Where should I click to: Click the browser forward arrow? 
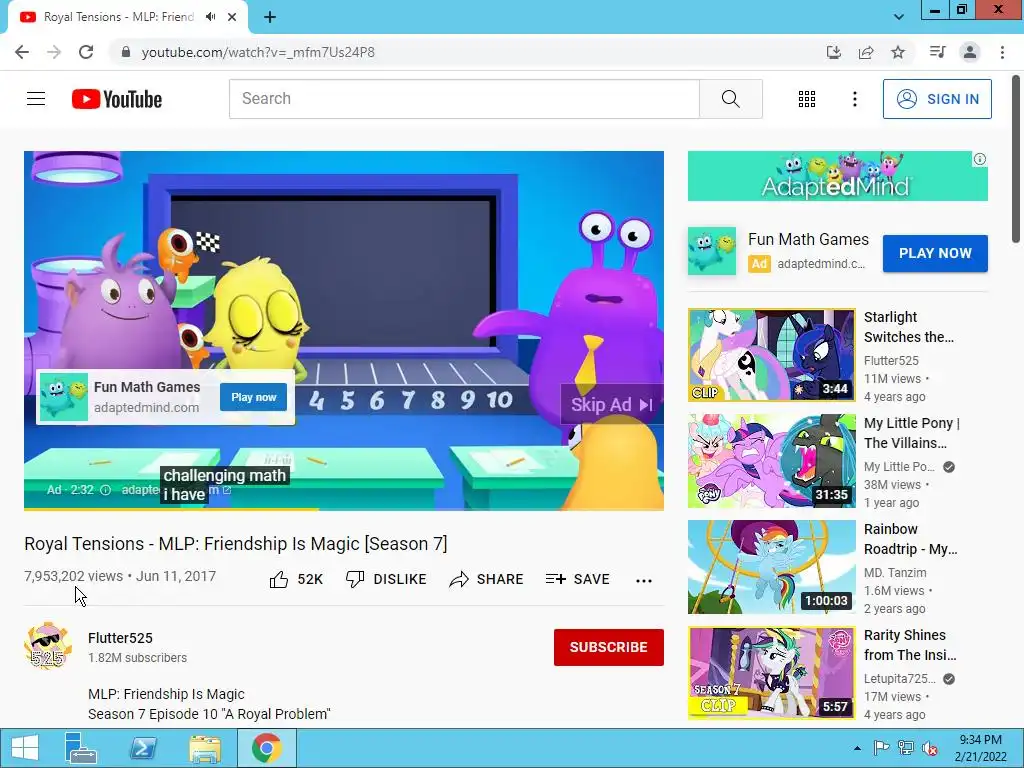coord(54,52)
